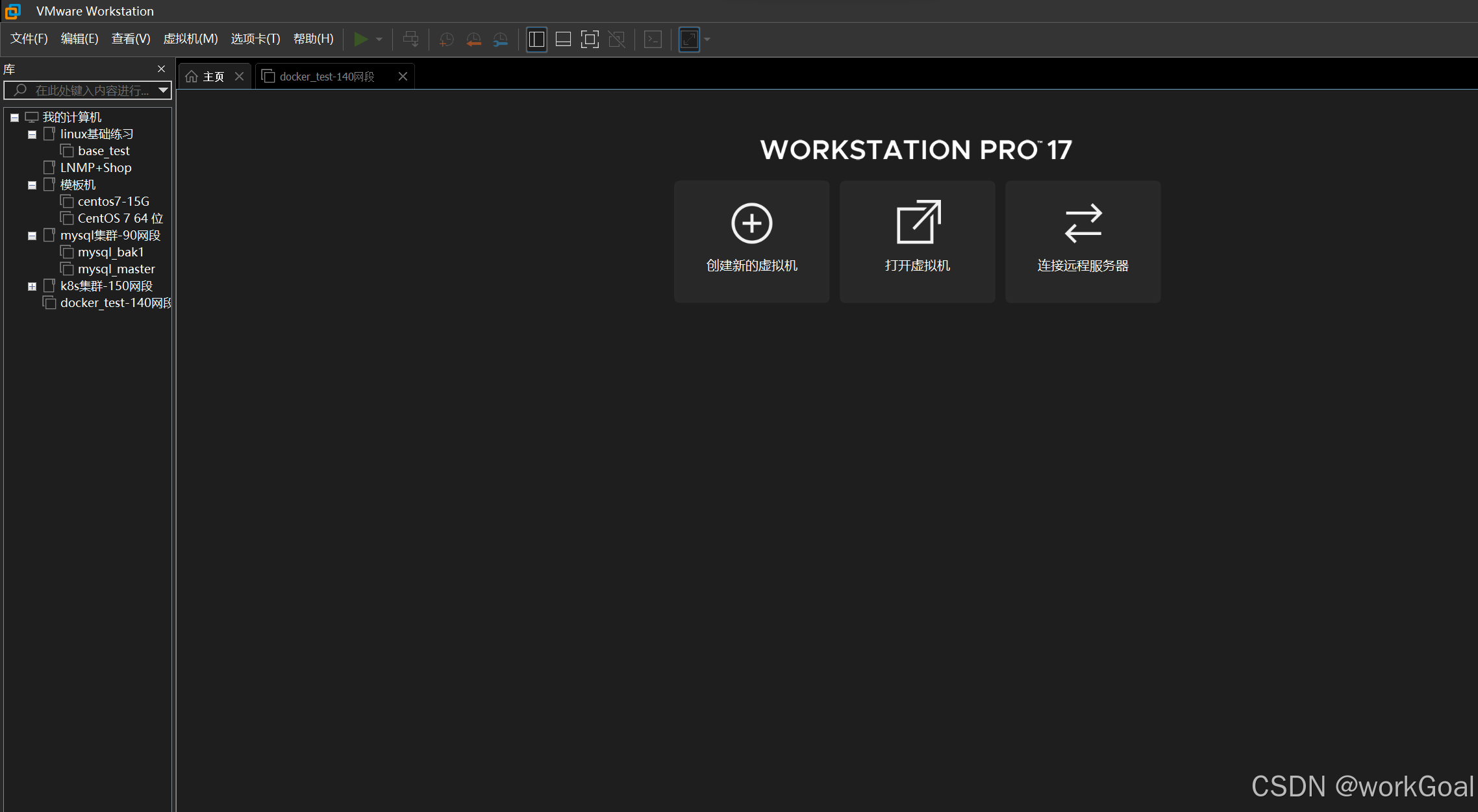This screenshot has width=1478, height=812.
Task: Click the stretch guest display icon
Action: tap(689, 40)
